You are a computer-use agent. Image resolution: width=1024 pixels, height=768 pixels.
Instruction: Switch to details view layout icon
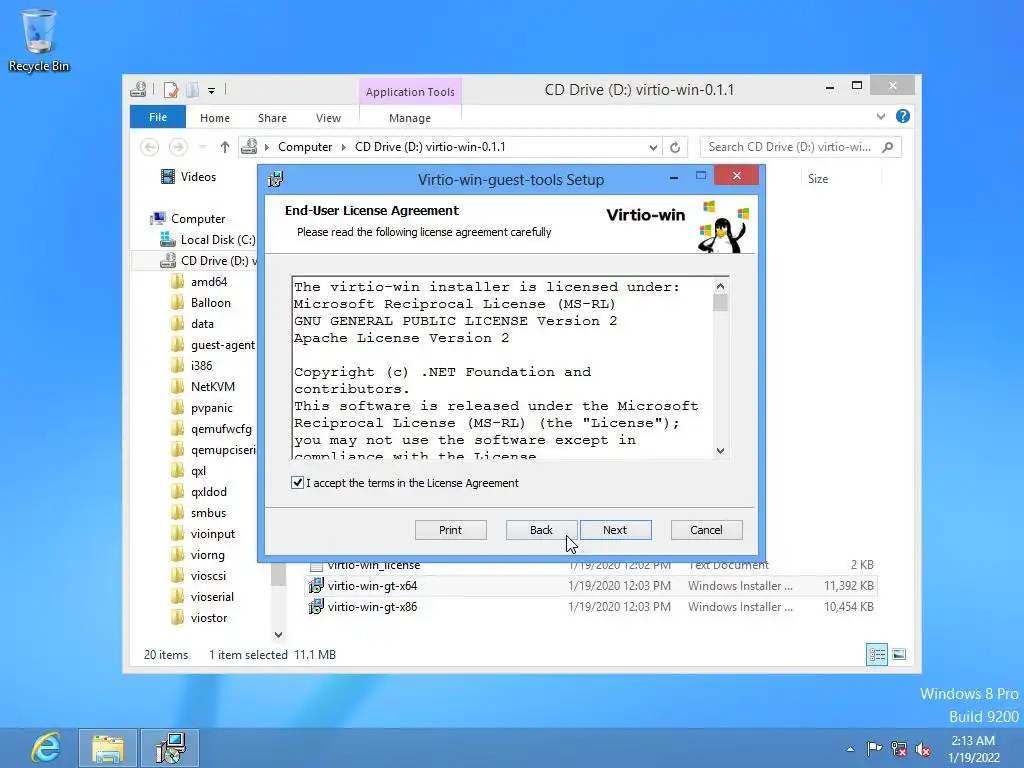pos(876,654)
